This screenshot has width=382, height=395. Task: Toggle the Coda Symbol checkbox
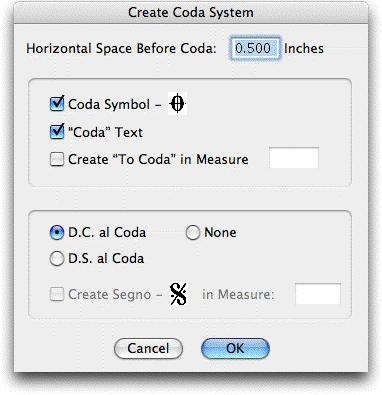[57, 104]
